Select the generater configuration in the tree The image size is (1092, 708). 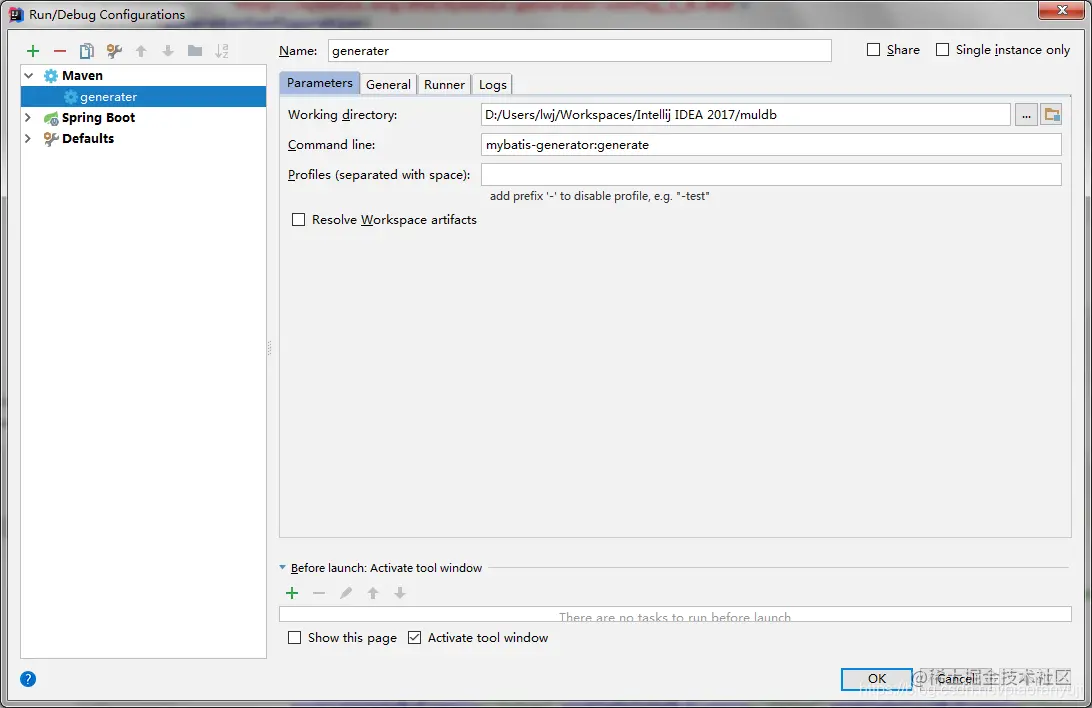click(143, 97)
